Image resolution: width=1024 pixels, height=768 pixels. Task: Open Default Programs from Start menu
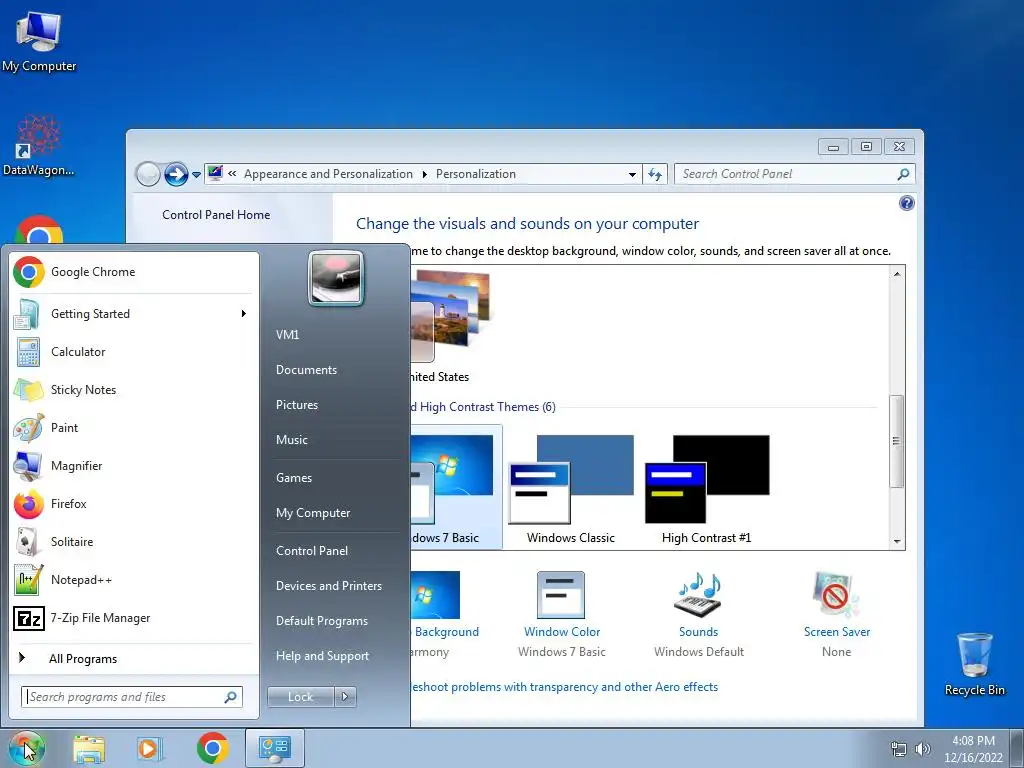pyautogui.click(x=322, y=620)
